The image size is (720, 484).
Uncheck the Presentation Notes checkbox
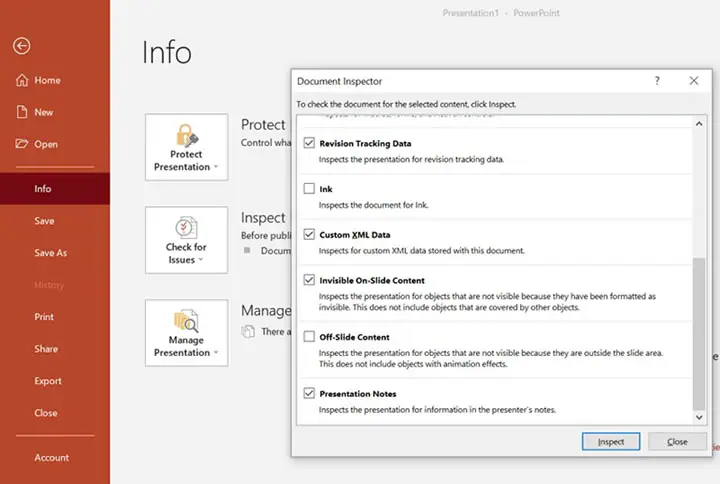click(x=309, y=393)
